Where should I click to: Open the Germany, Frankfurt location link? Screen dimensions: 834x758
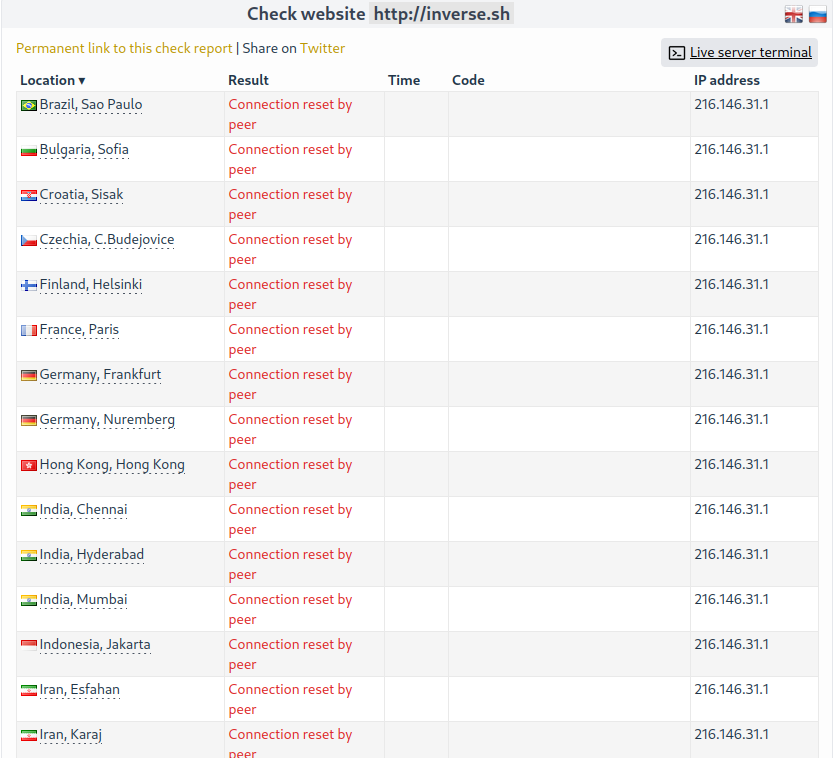click(100, 374)
